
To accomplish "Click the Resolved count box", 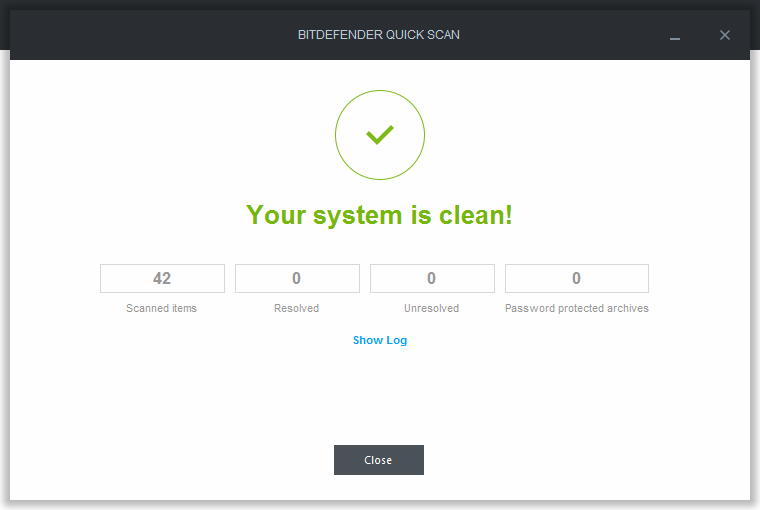I will [x=297, y=278].
